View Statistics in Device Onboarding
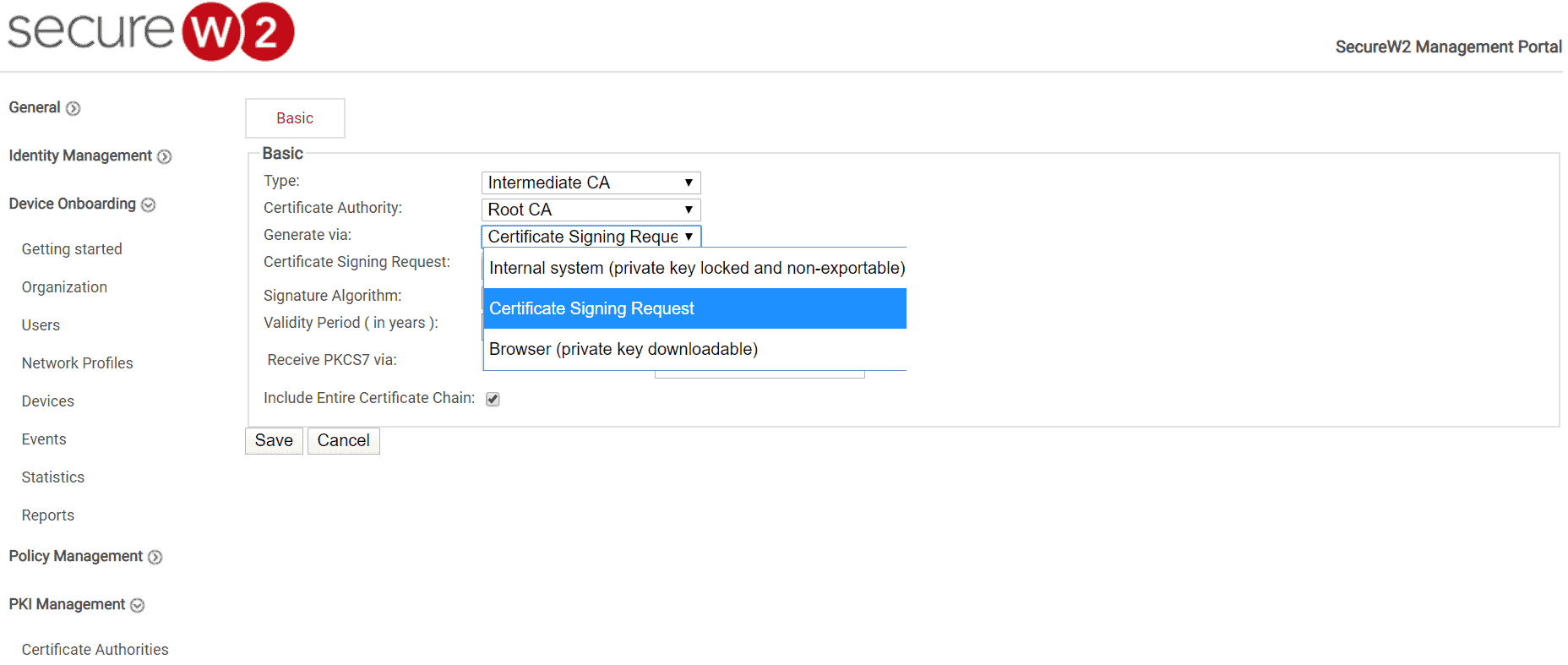This screenshot has height=665, width=1568. pyautogui.click(x=53, y=477)
